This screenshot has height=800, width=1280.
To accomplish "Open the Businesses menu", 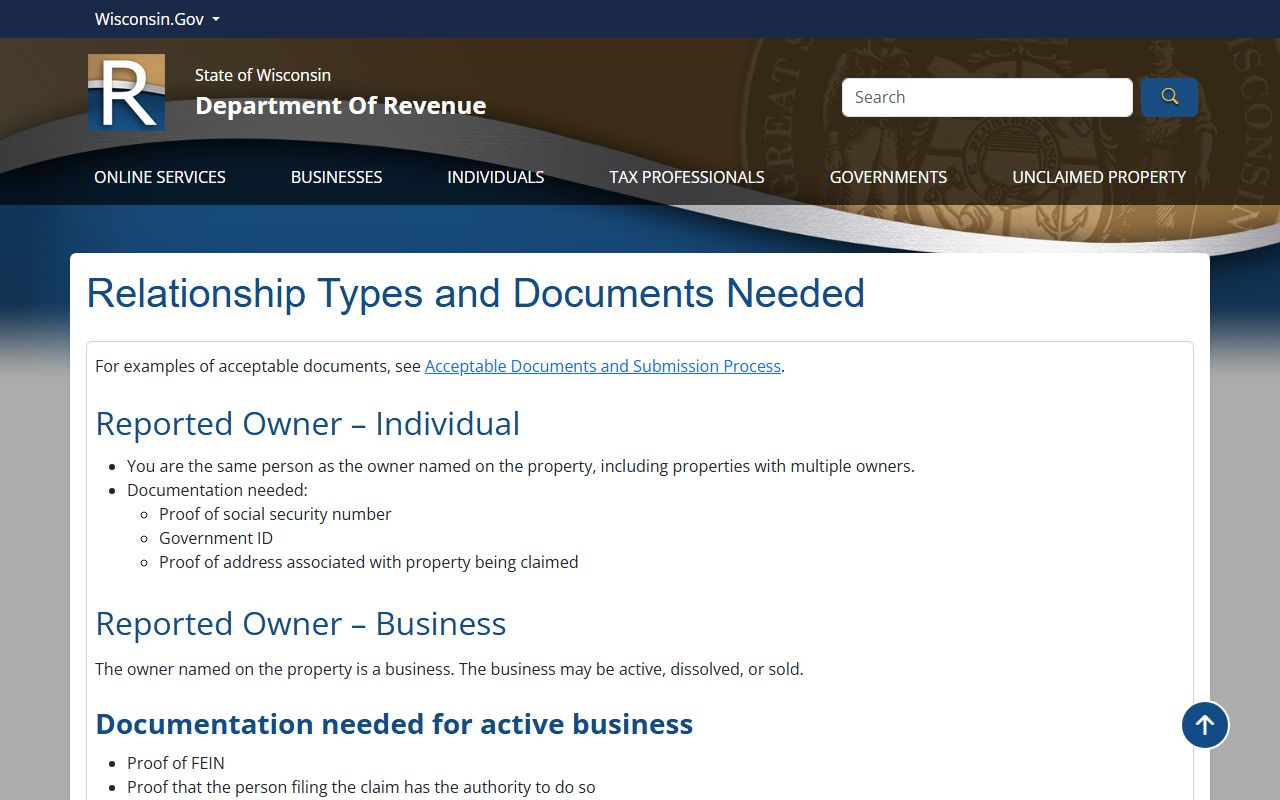I will 336,177.
